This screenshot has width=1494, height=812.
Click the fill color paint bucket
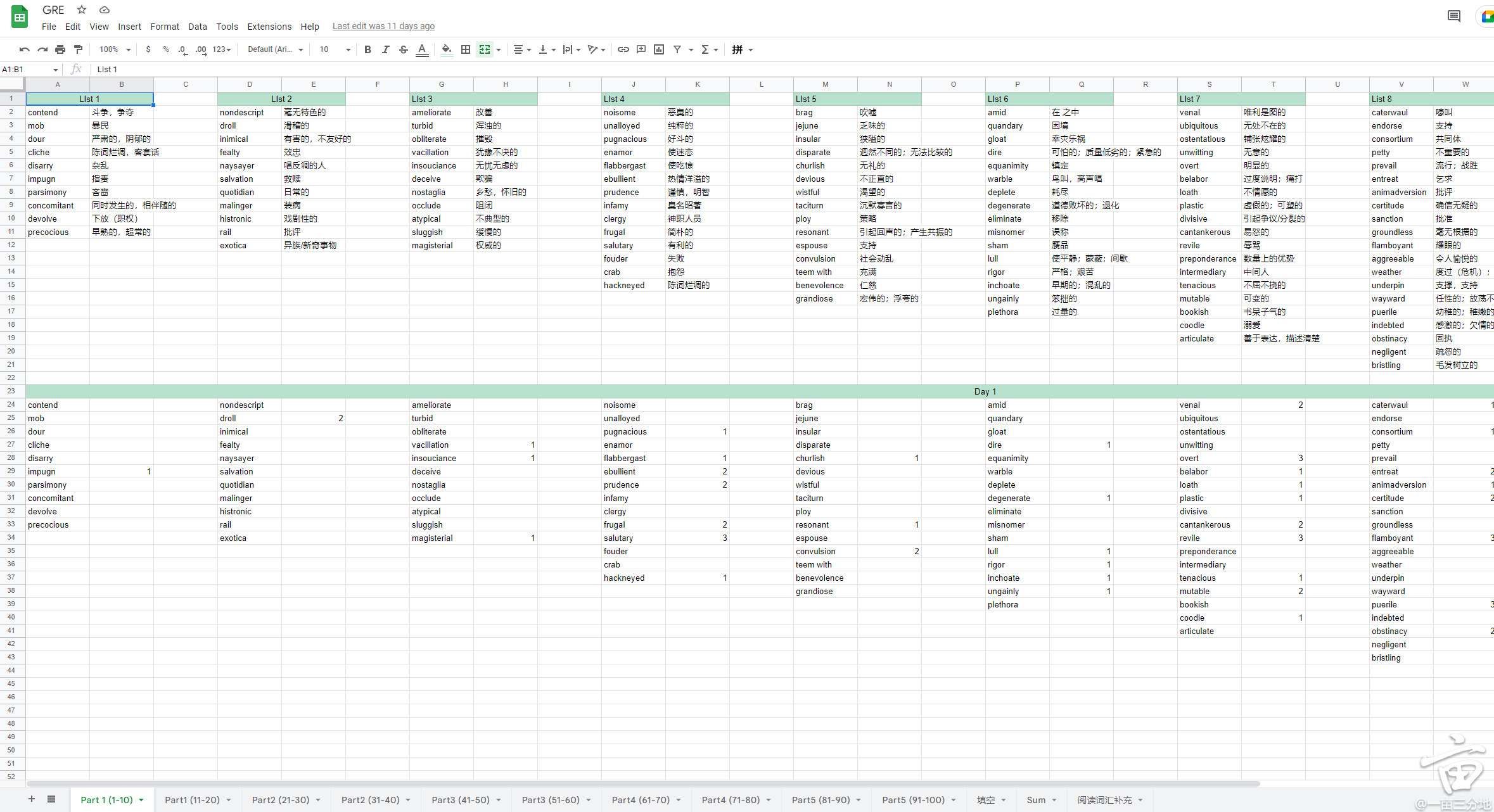447,49
